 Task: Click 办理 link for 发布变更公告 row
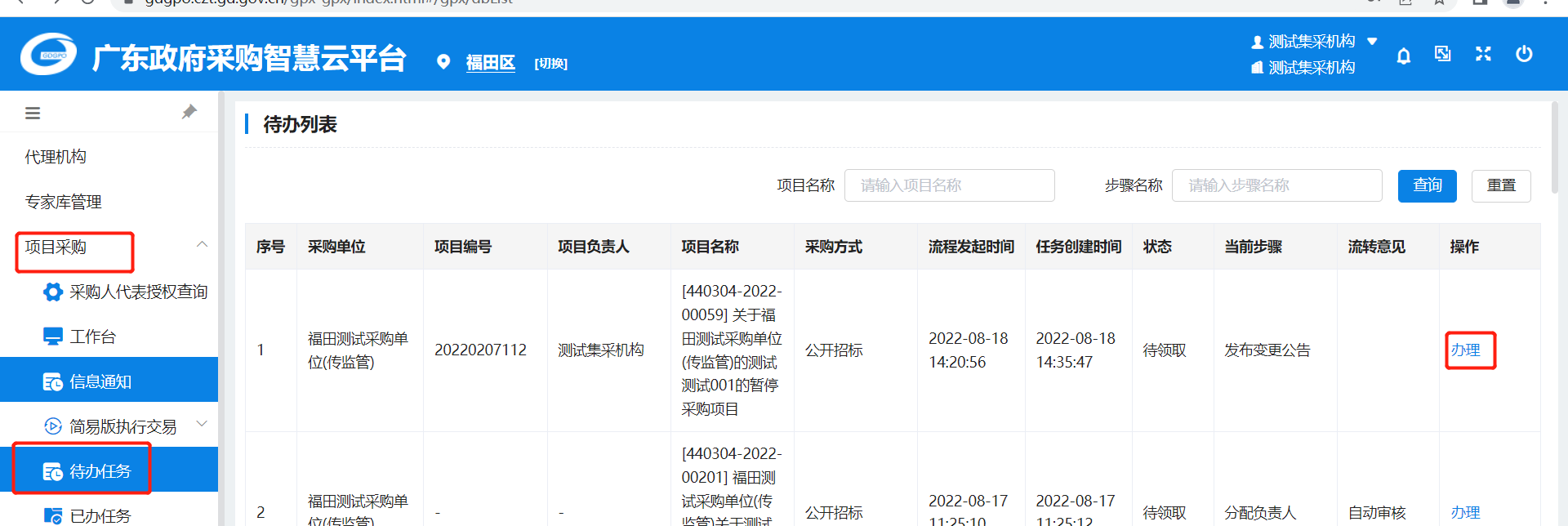(x=1465, y=350)
